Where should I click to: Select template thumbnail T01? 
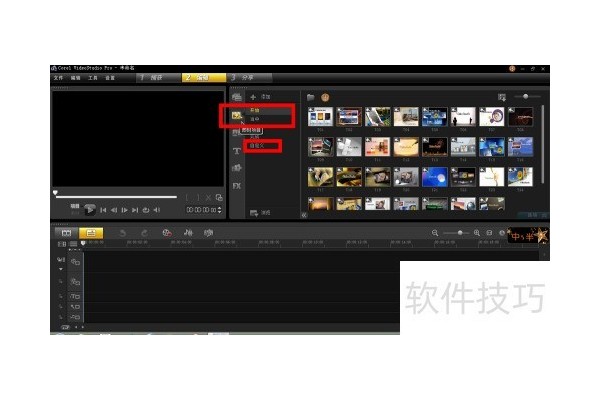[x=321, y=117]
